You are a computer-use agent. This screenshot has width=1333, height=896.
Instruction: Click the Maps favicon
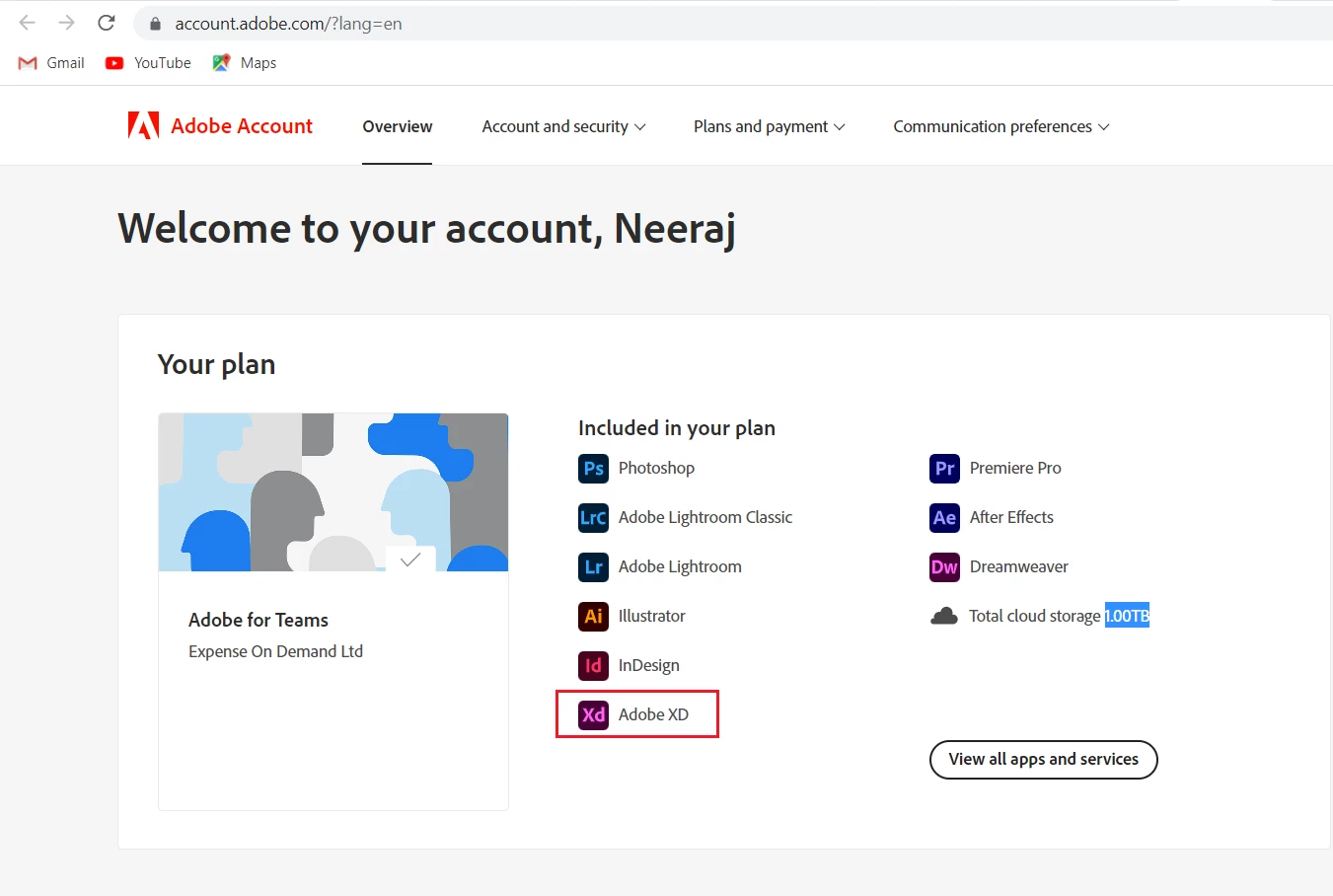point(221,62)
